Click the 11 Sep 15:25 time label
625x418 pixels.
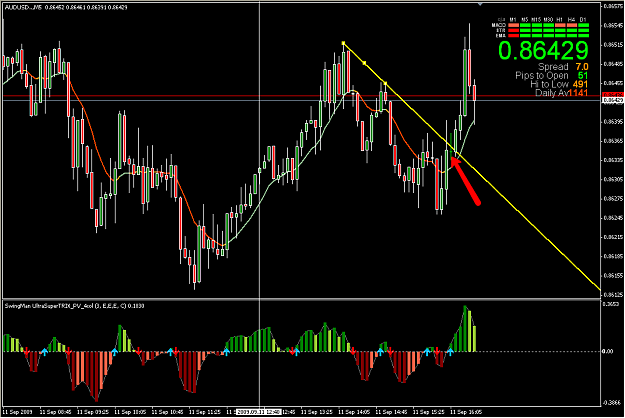tap(429, 412)
